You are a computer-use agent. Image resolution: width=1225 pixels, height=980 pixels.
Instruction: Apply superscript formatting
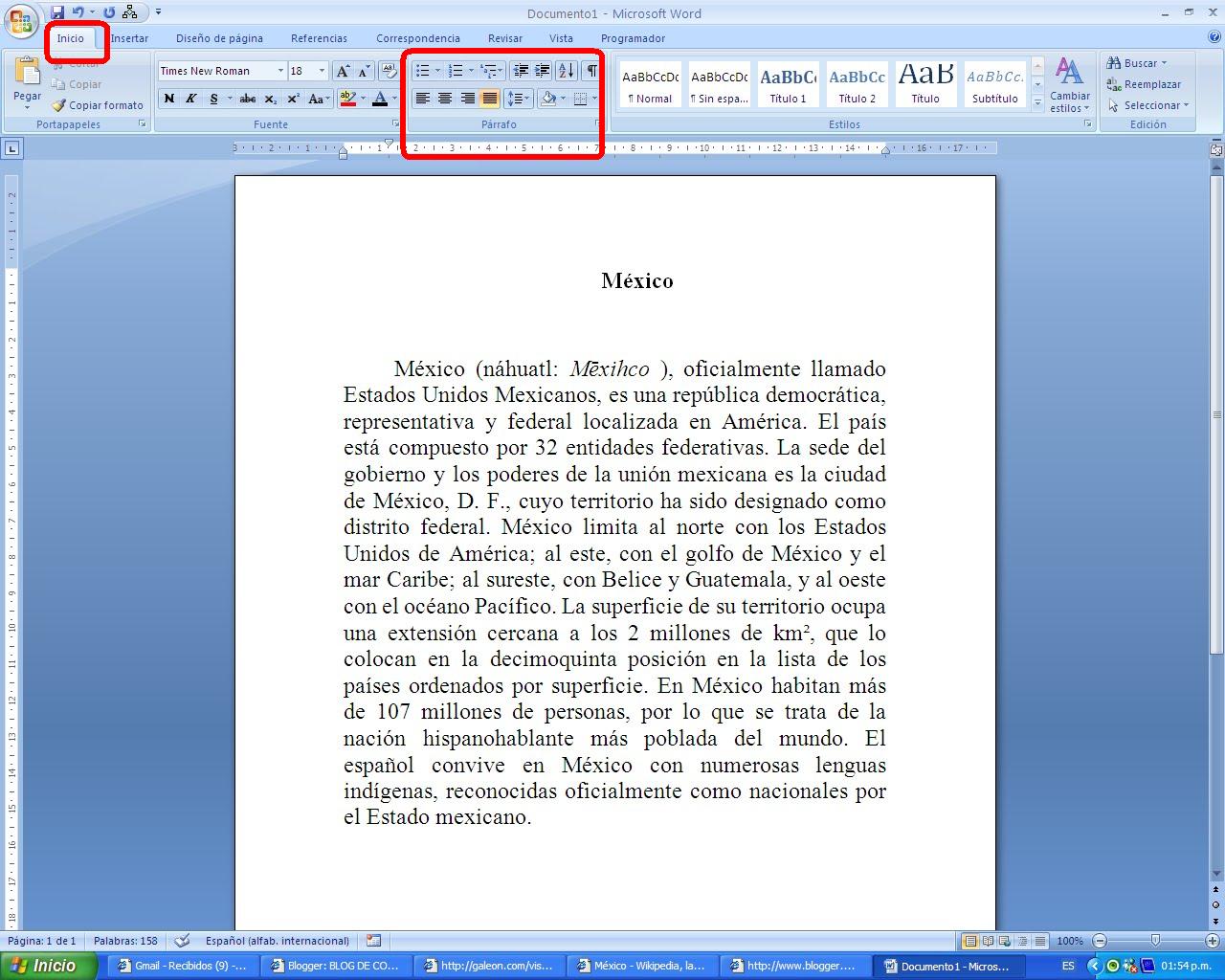pyautogui.click(x=292, y=99)
